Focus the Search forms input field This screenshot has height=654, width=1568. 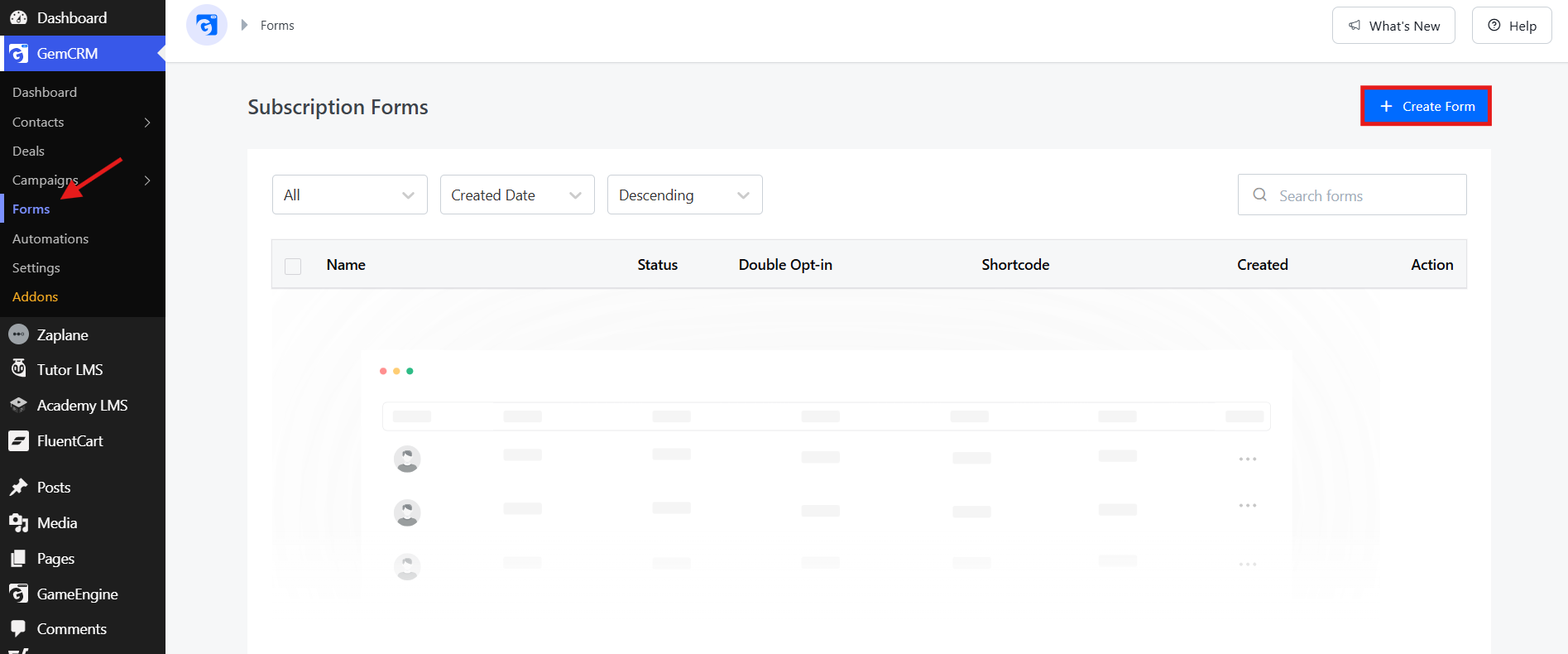[x=1352, y=195]
